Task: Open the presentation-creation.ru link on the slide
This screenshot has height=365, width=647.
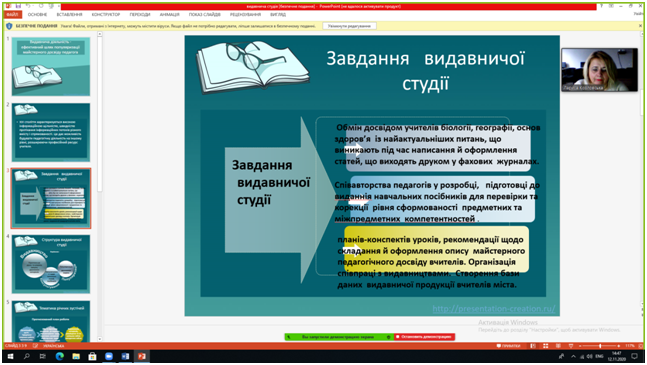Action: 494,308
